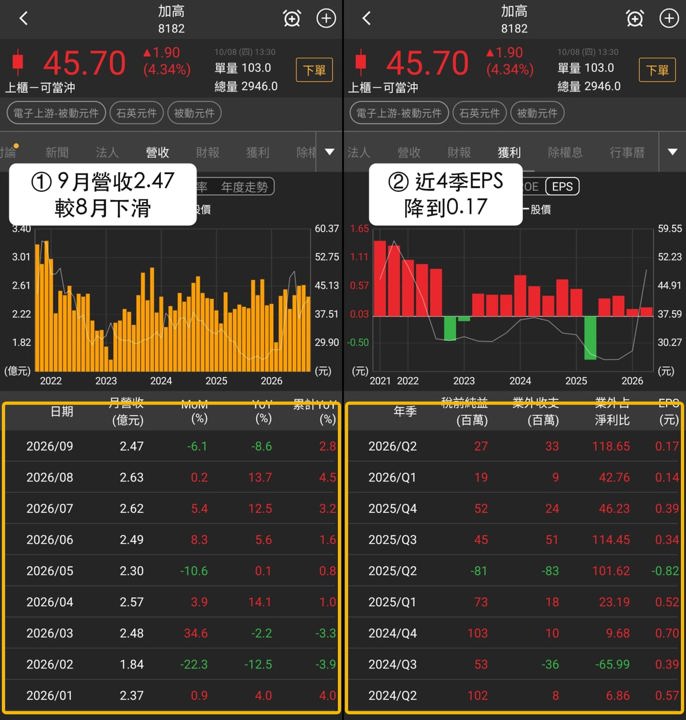This screenshot has height=720, width=686.
Task: Open the price alert clock icon in right panel
Action: click(x=635, y=19)
